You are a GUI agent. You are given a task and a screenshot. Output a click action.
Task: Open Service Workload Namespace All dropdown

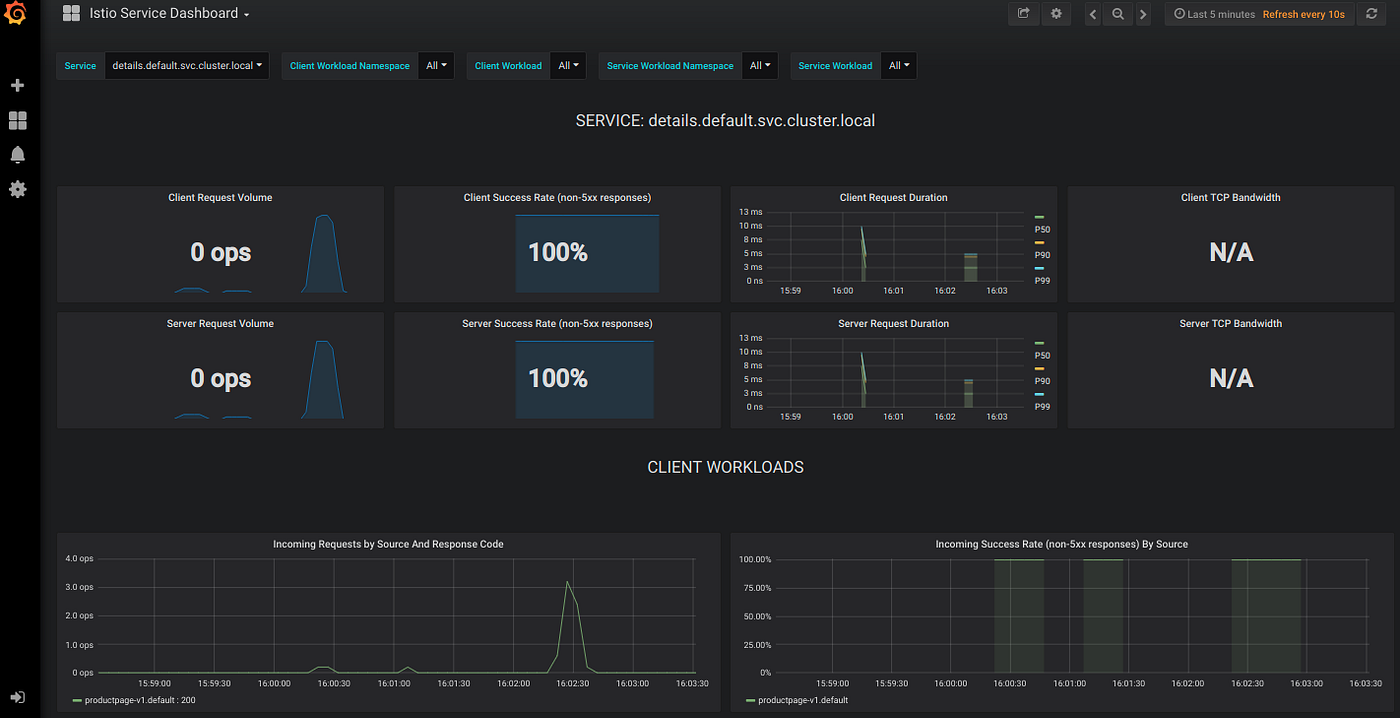click(760, 66)
